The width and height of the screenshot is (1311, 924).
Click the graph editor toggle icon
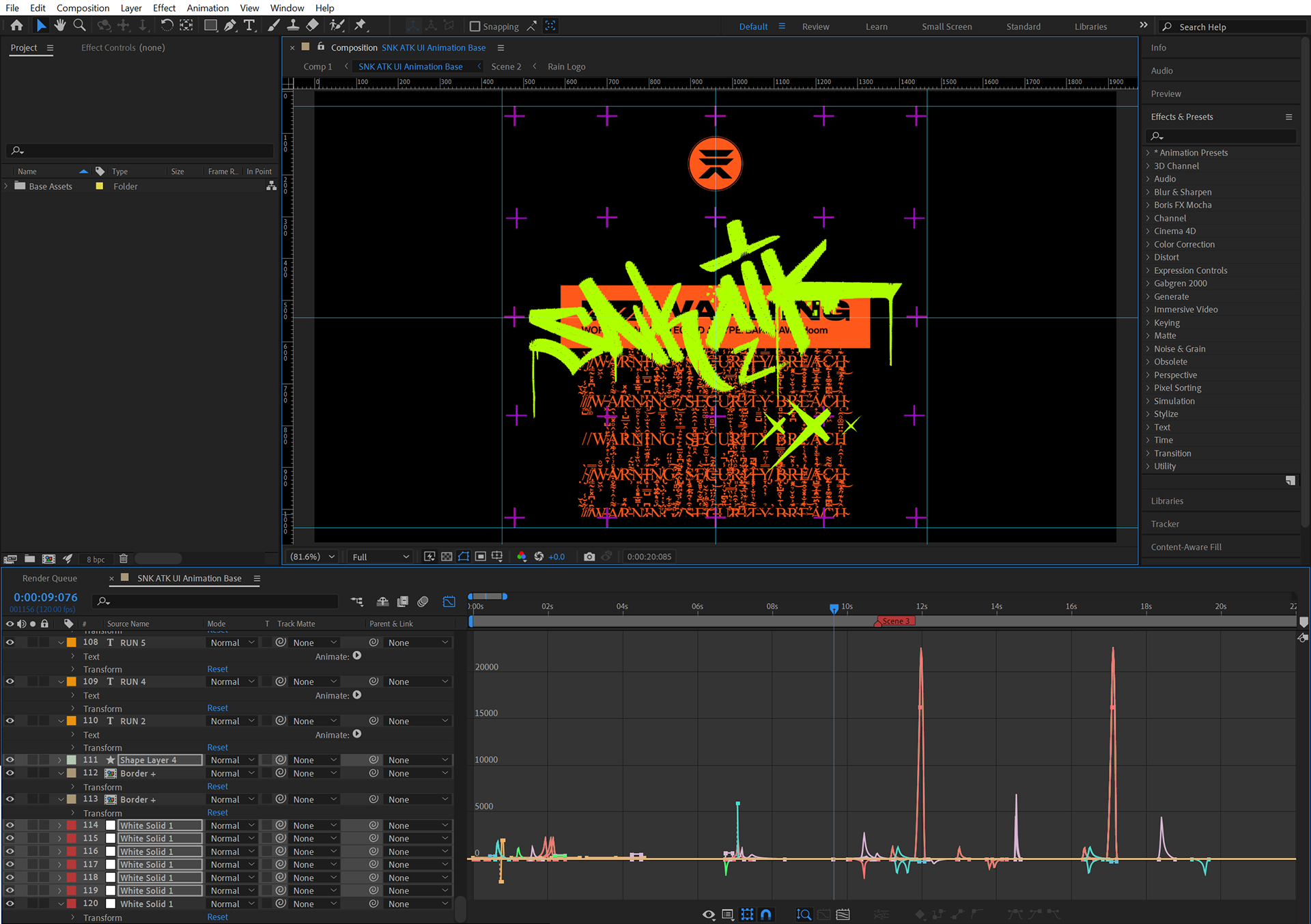pyautogui.click(x=449, y=602)
